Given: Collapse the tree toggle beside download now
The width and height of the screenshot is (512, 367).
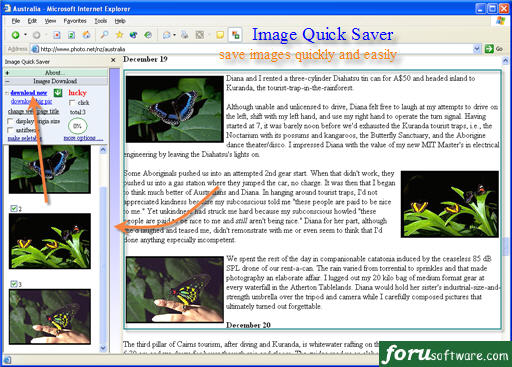Looking at the screenshot, I should tap(7, 93).
